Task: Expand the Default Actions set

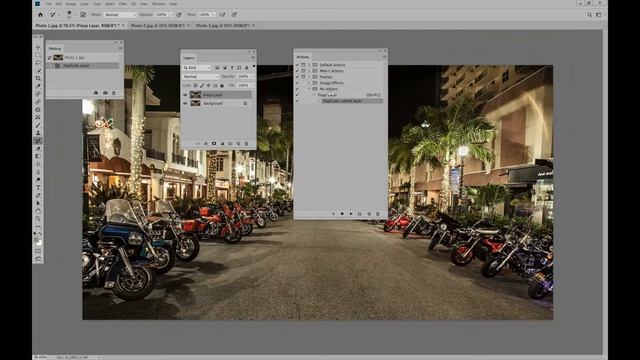Action: (x=309, y=65)
